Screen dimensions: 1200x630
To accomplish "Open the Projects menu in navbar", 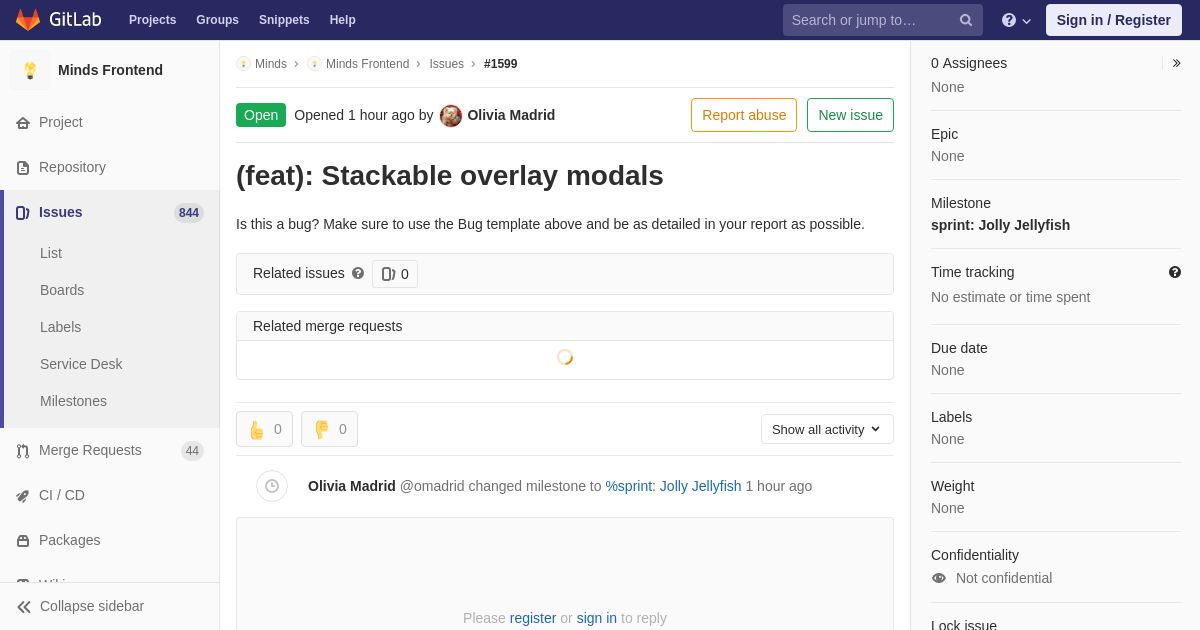I will click(152, 20).
